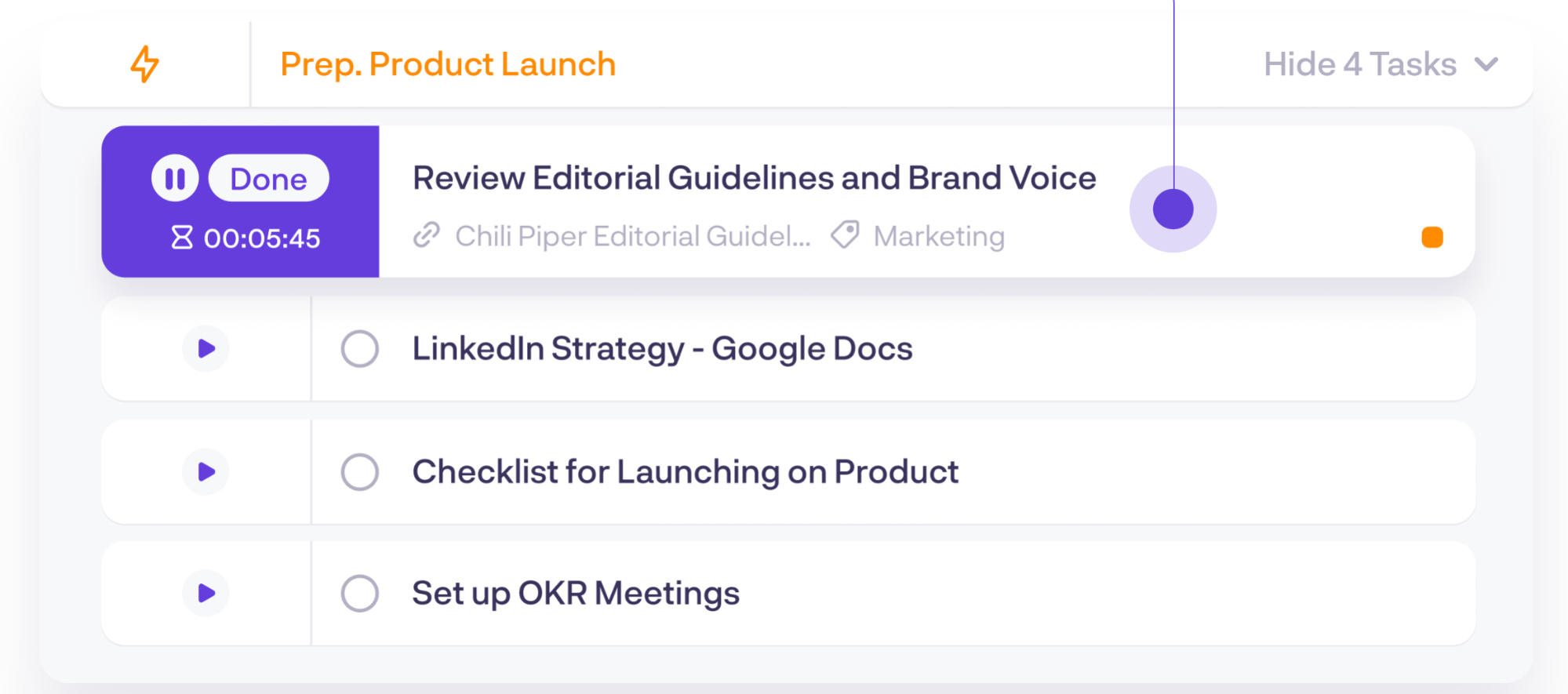
Task: Start timer for Set up OKR Meetings
Action: [x=206, y=593]
